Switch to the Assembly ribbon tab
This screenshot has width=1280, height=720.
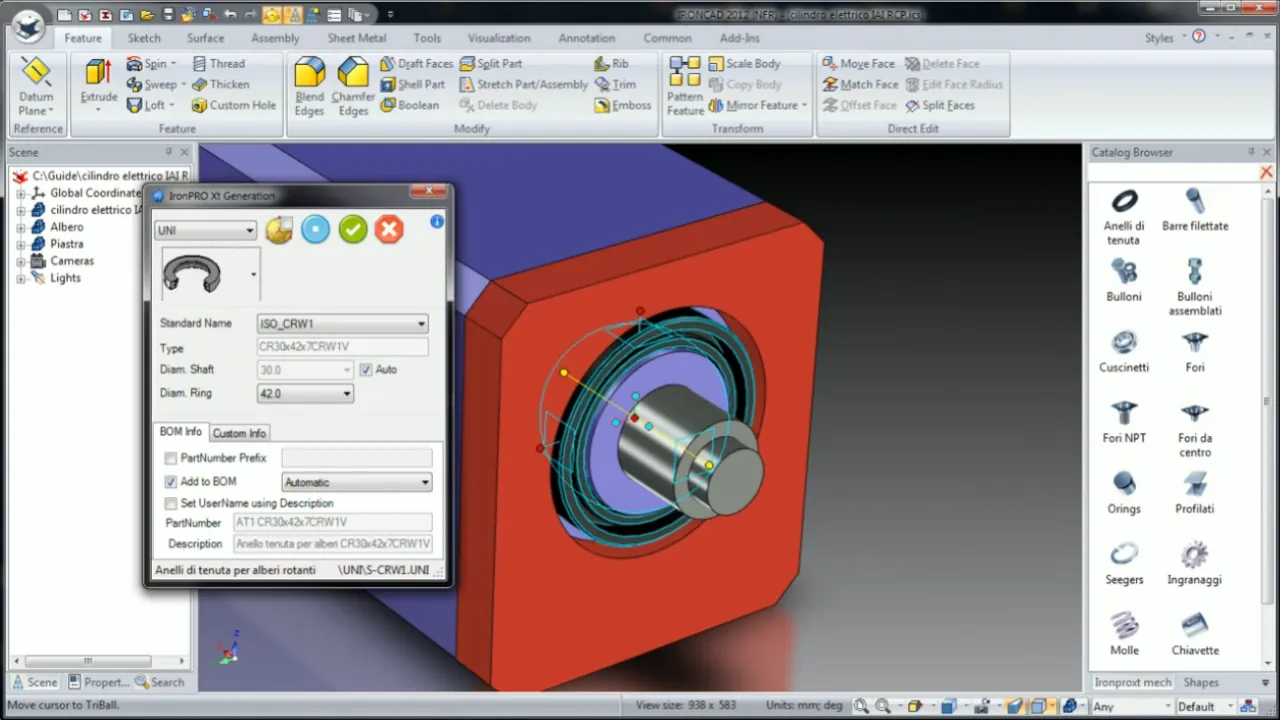point(275,38)
